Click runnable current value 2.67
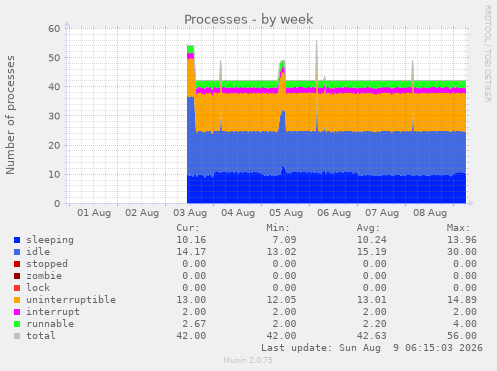The width and height of the screenshot is (497, 371). point(194,324)
